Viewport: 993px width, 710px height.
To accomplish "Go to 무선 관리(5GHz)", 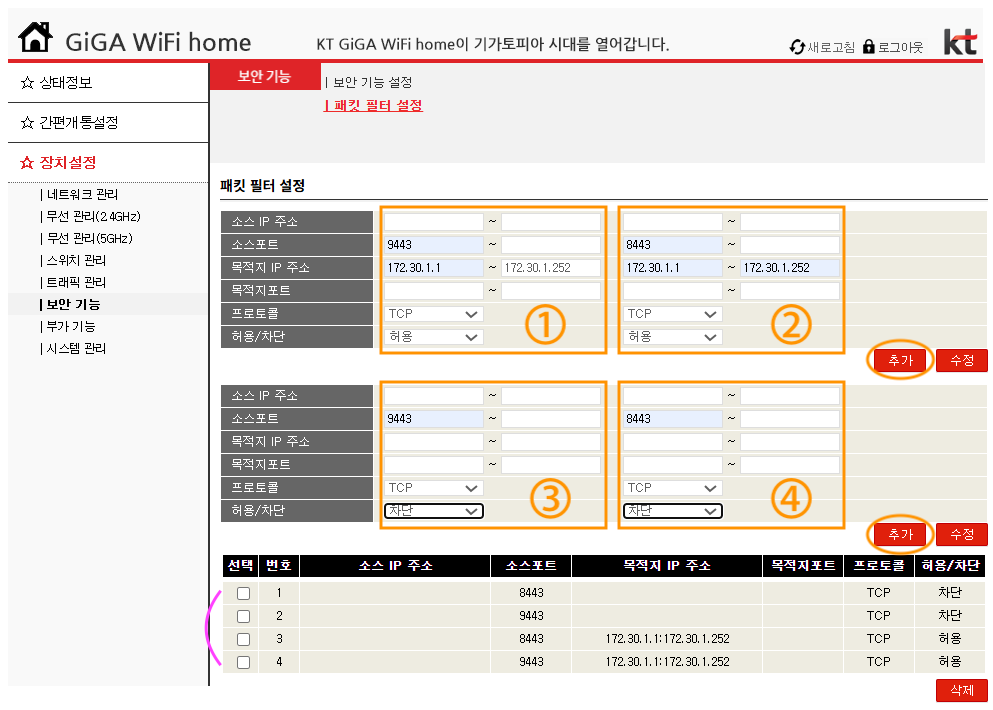I will [x=89, y=239].
